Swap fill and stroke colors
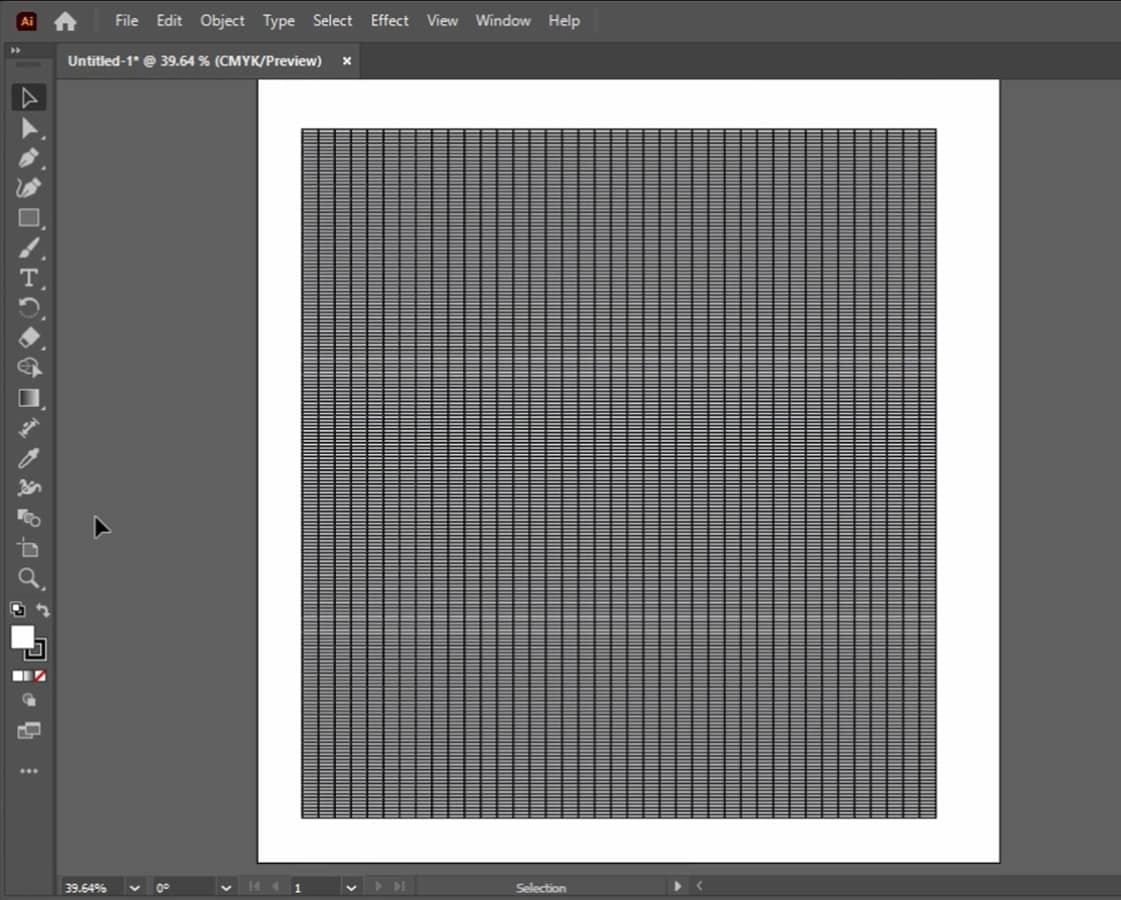Viewport: 1121px width, 900px height. 43,610
